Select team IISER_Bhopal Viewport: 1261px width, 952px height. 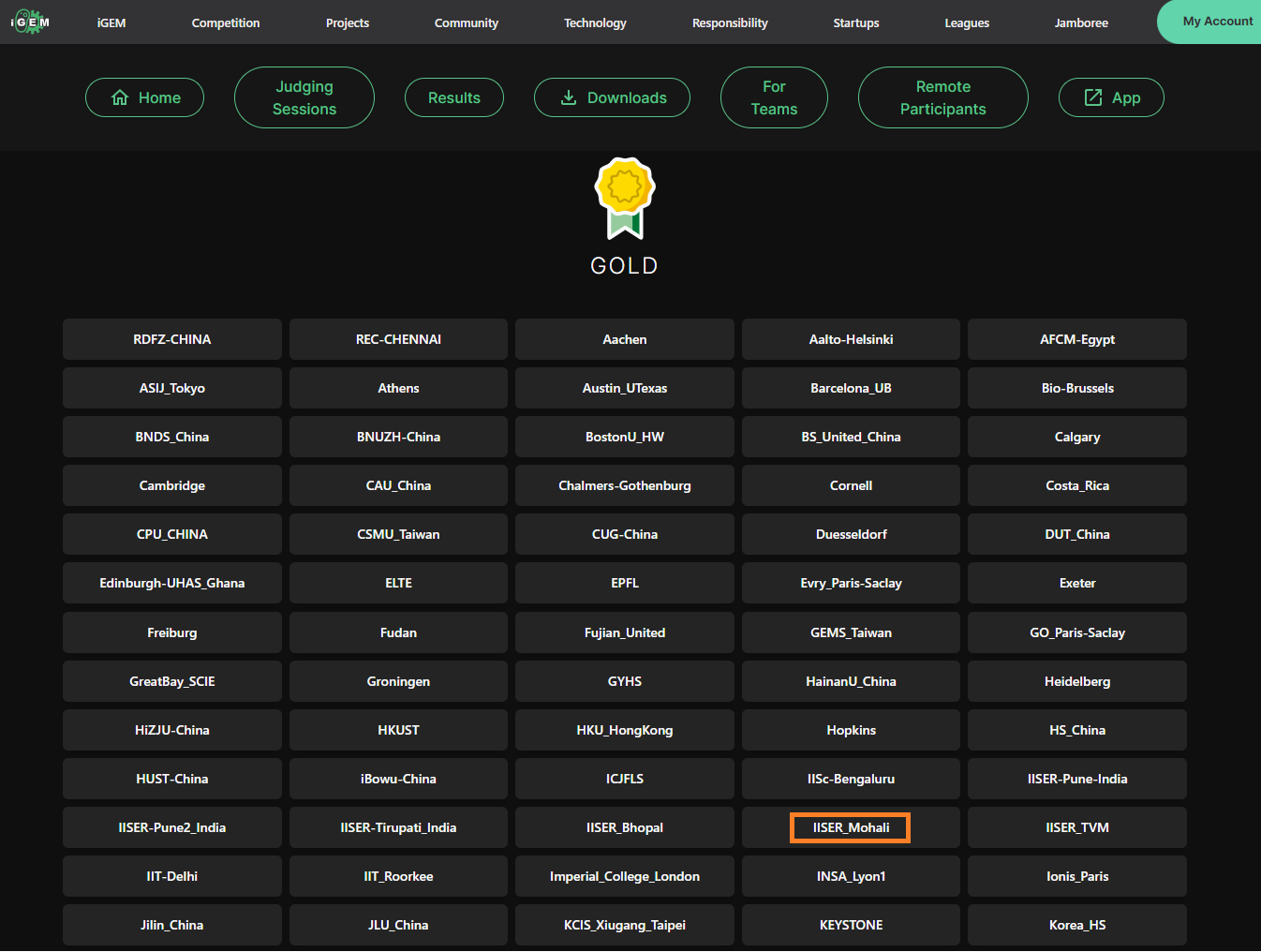coord(625,827)
